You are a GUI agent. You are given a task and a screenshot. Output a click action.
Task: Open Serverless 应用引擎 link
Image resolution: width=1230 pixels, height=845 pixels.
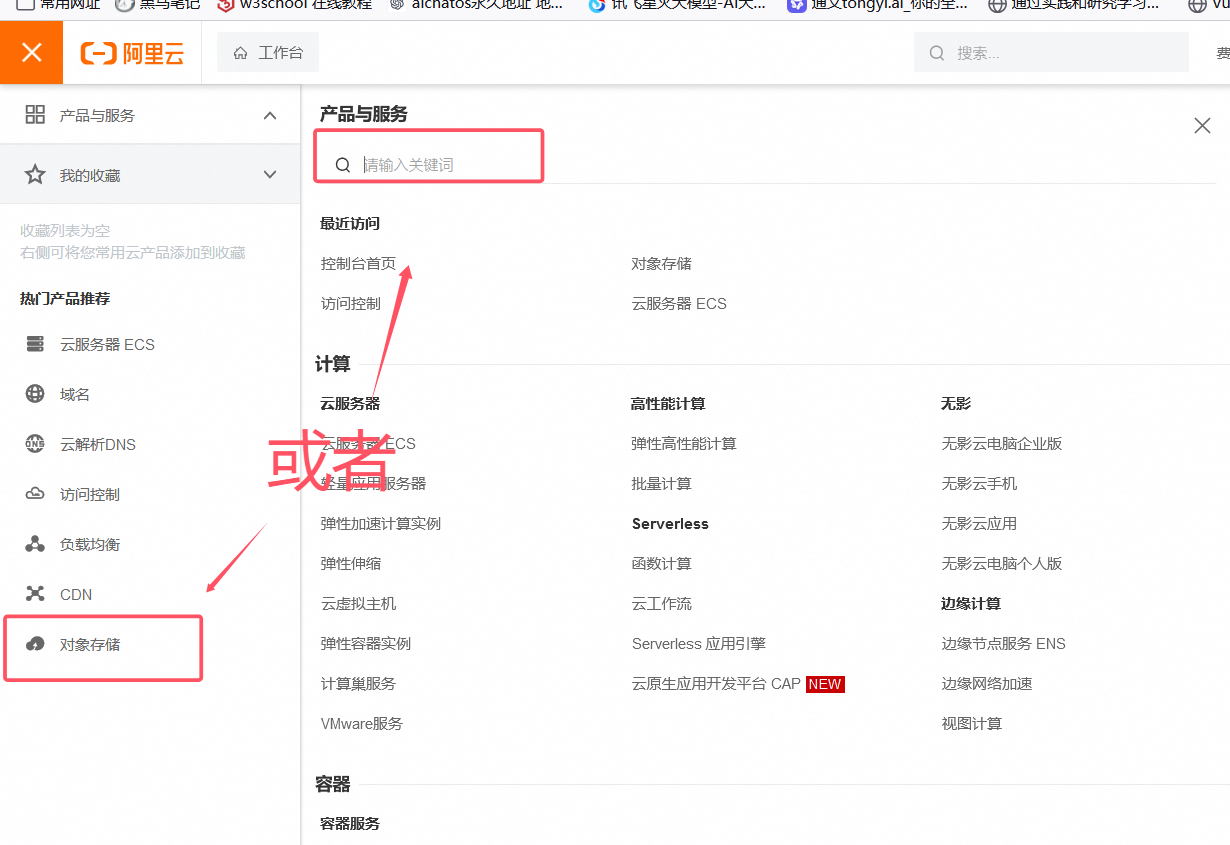point(698,644)
